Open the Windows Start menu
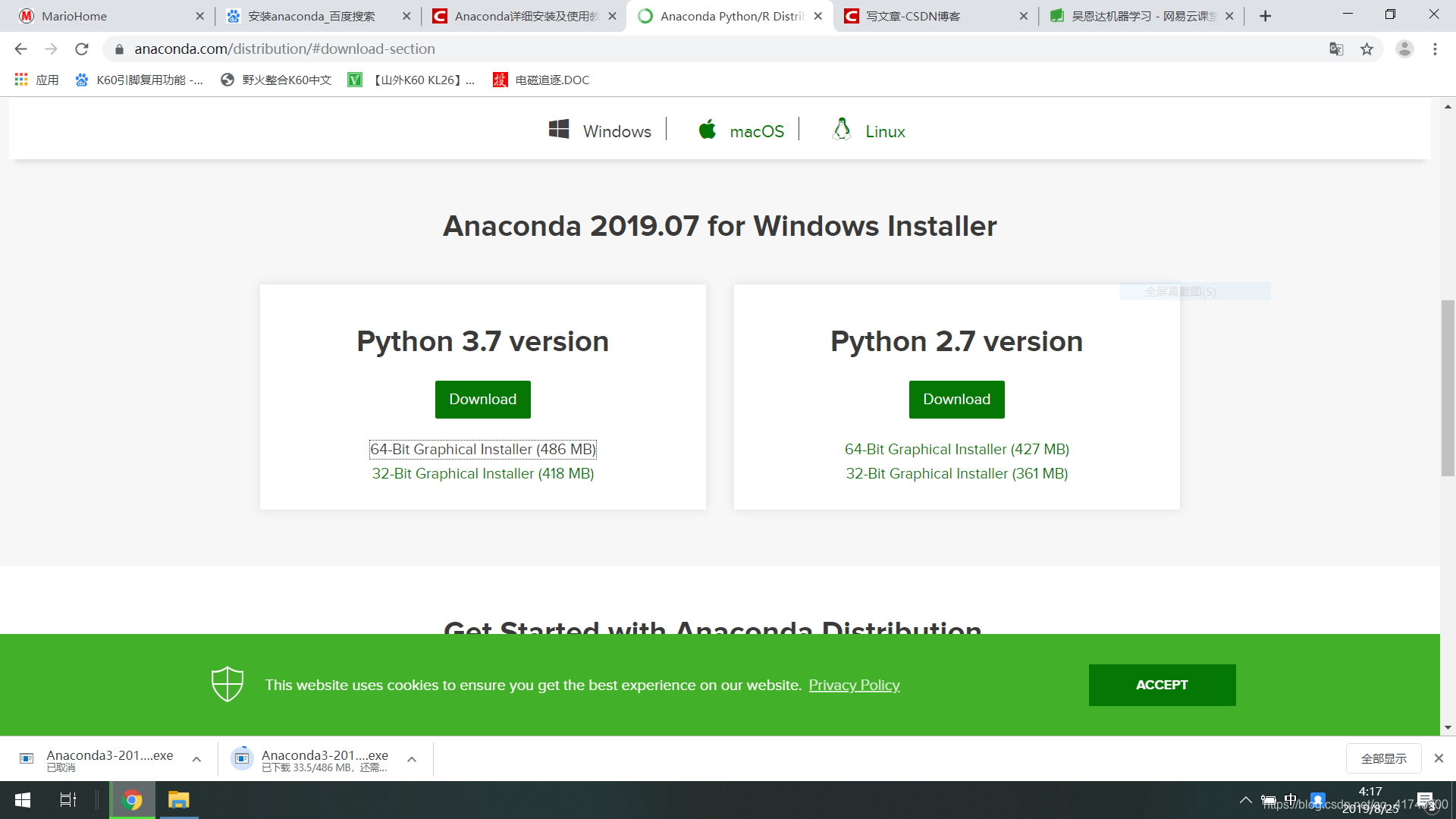Viewport: 1456px width, 819px height. 23,800
